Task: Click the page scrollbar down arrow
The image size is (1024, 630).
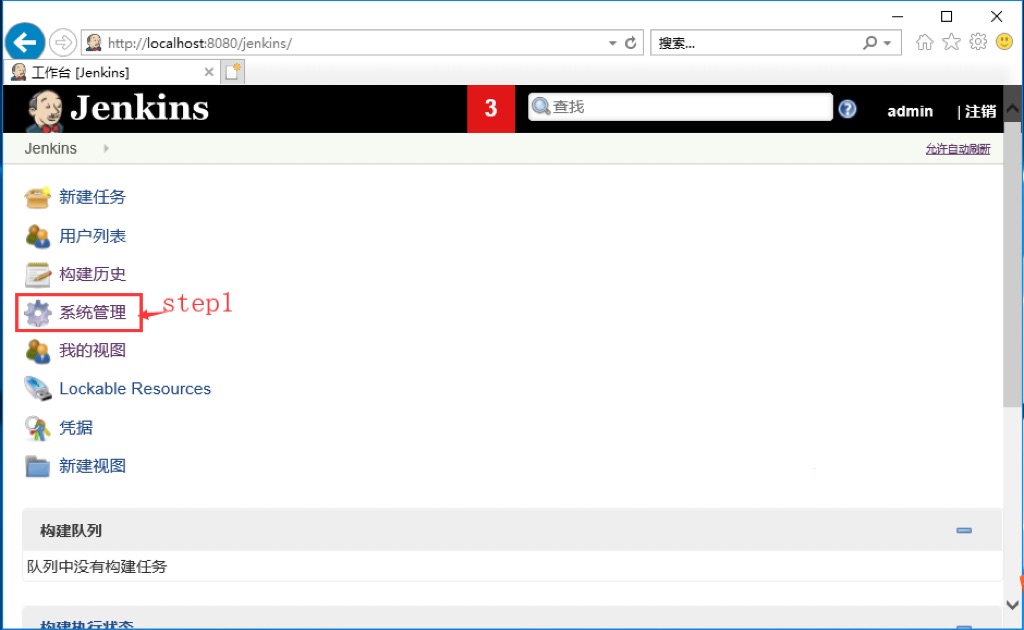Action: (1012, 605)
